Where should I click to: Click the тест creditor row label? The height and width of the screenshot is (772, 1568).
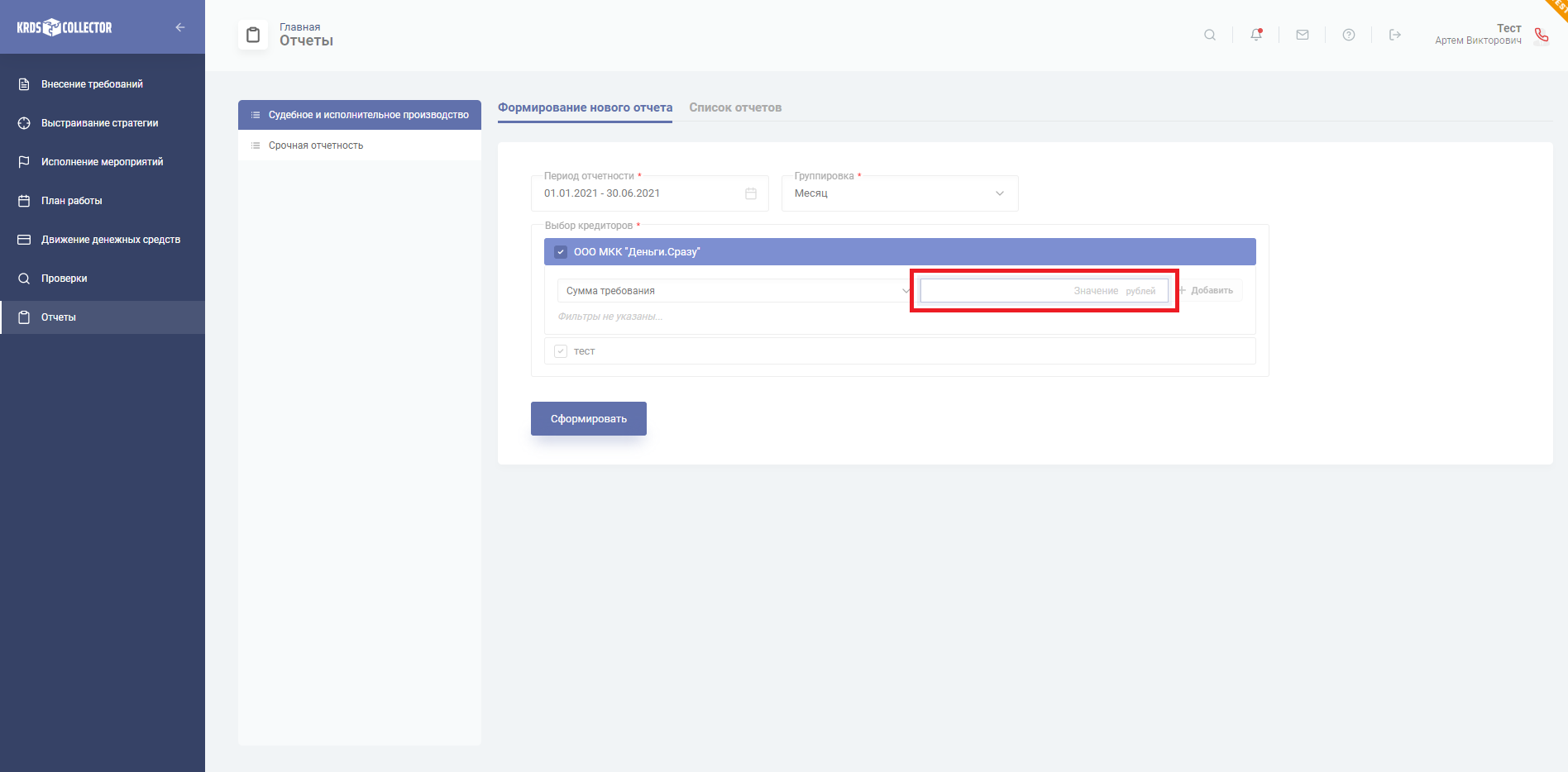coord(584,351)
